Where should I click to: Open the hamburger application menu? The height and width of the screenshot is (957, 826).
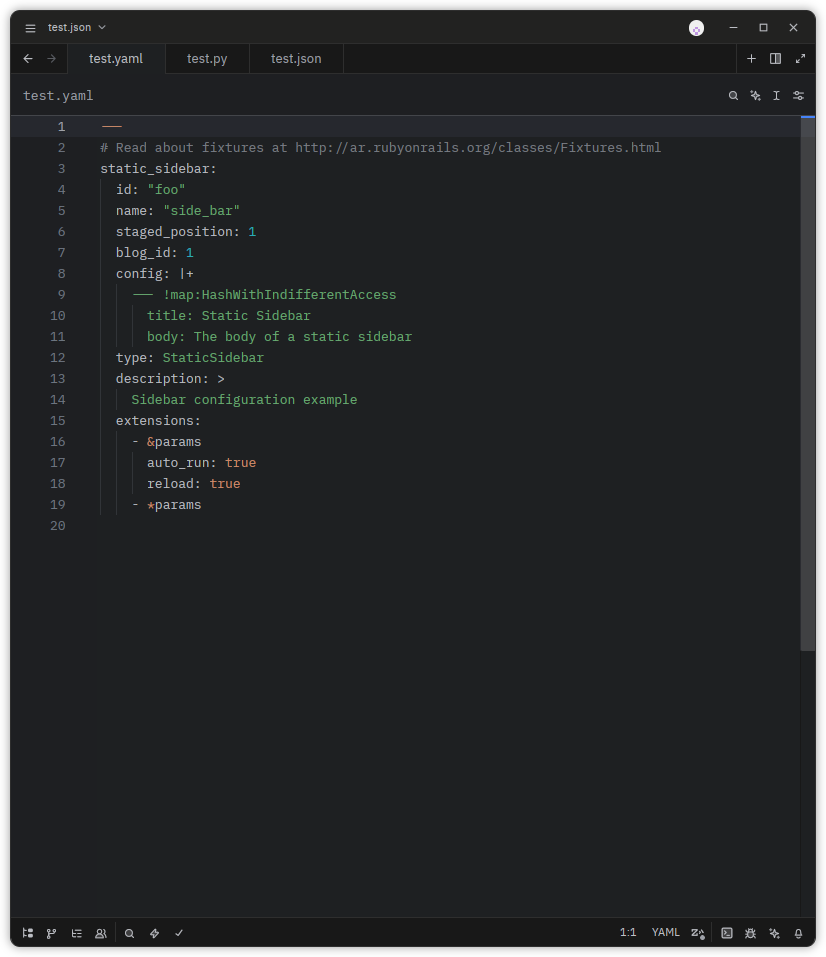[x=30, y=28]
